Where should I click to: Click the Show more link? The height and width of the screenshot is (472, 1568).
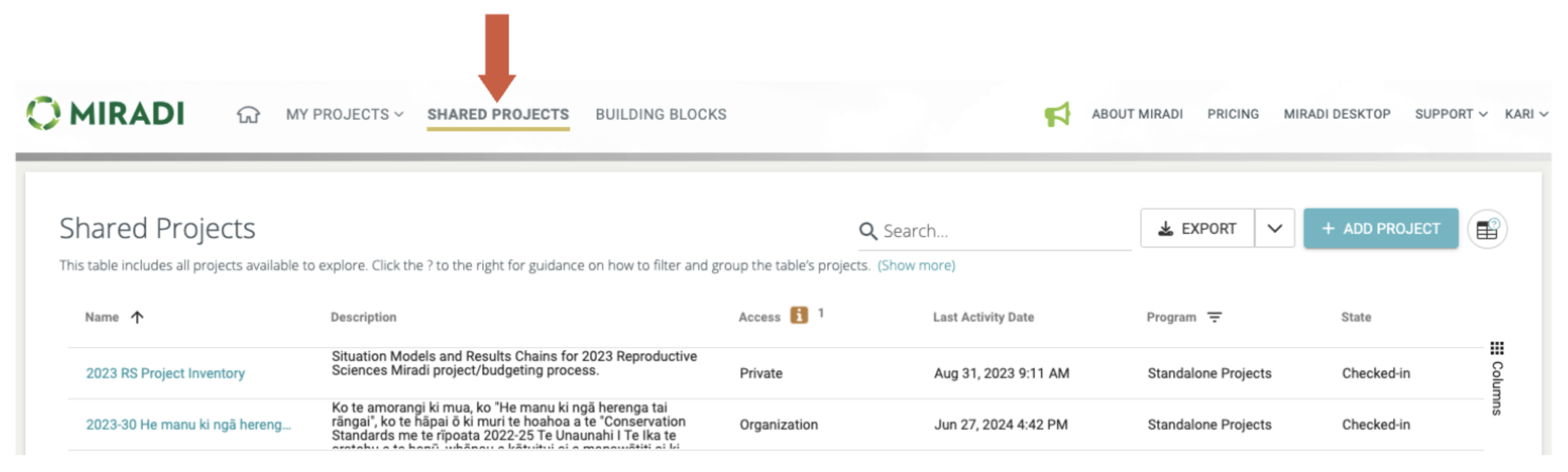pos(916,265)
